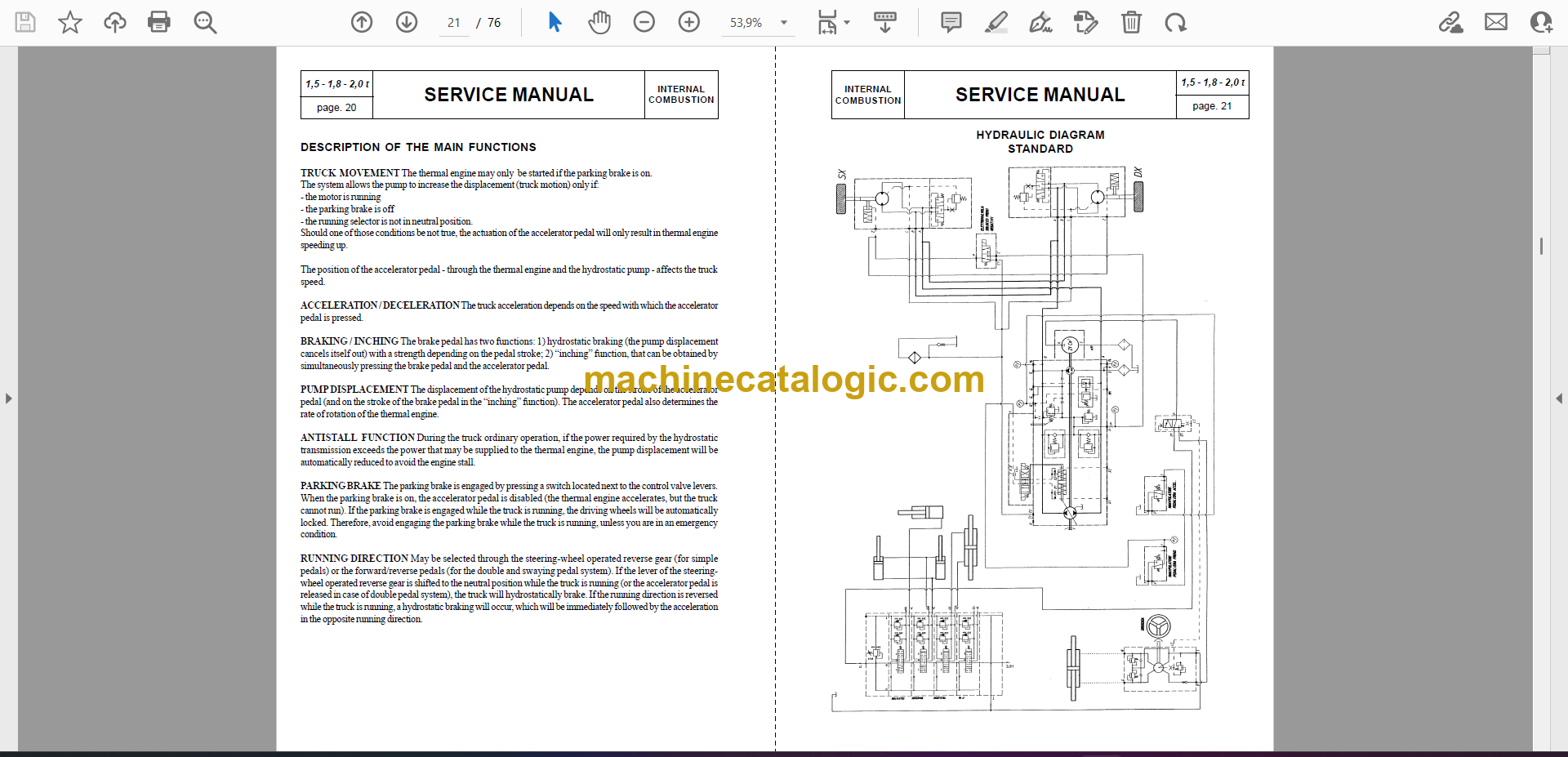This screenshot has width=1568, height=757.
Task: Open the sign document tool
Action: 1041,22
